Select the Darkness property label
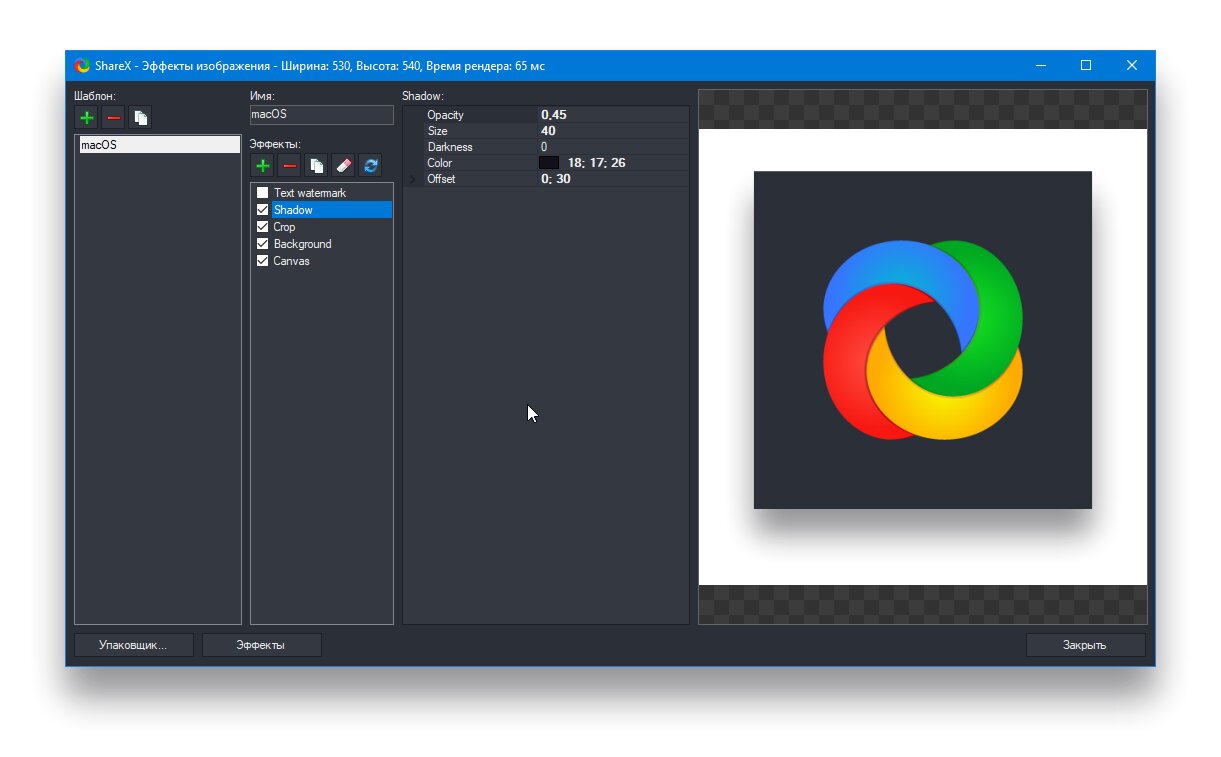 click(450, 147)
